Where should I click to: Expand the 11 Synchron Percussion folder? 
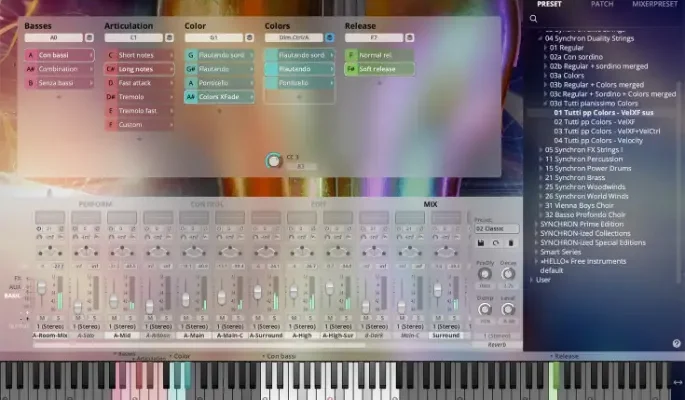click(x=541, y=159)
